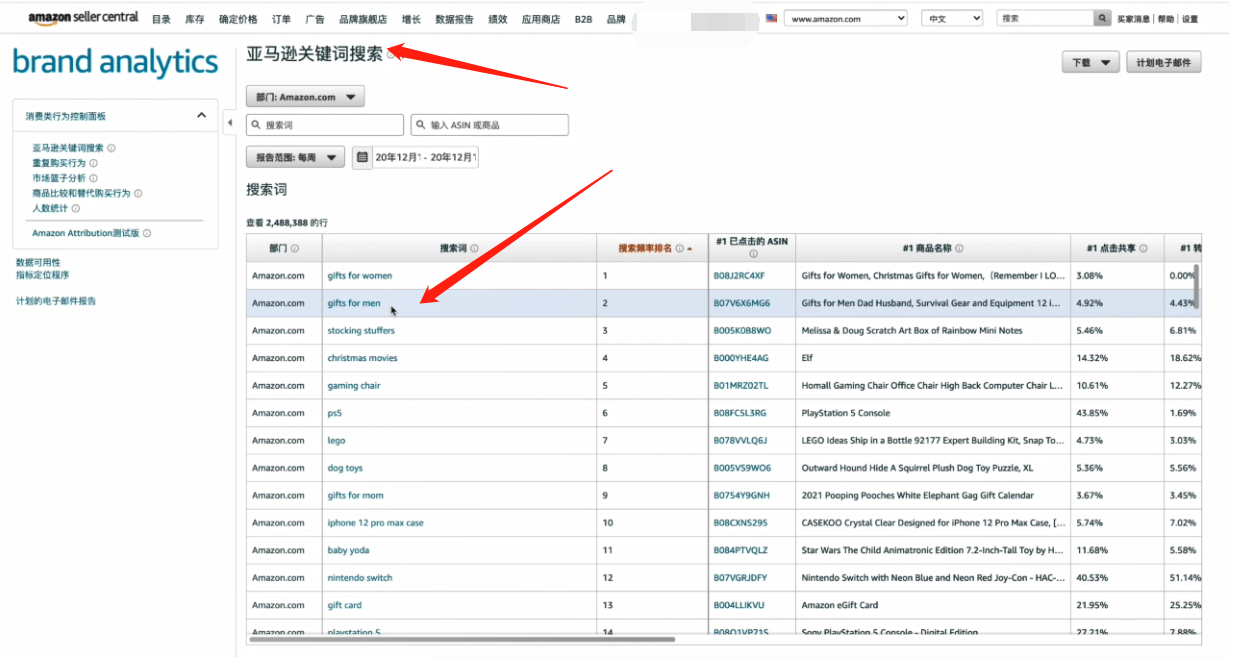Image resolution: width=1244 pixels, height=670 pixels.
Task: Click the horizontal scrollbar under the table
Action: (462, 639)
